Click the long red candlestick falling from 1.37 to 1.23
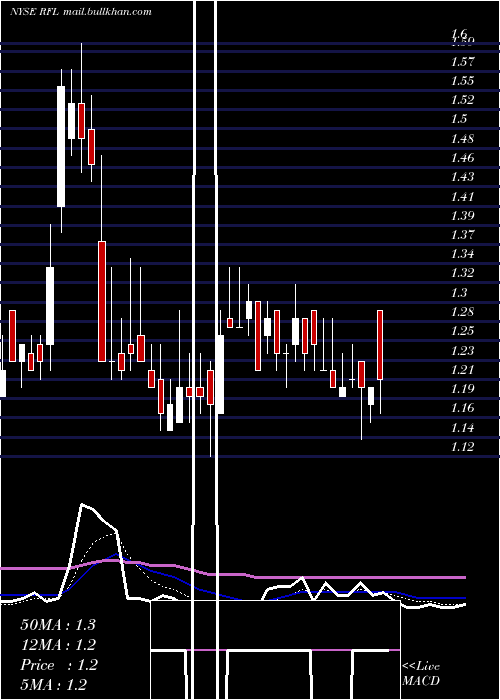 [x=102, y=301]
